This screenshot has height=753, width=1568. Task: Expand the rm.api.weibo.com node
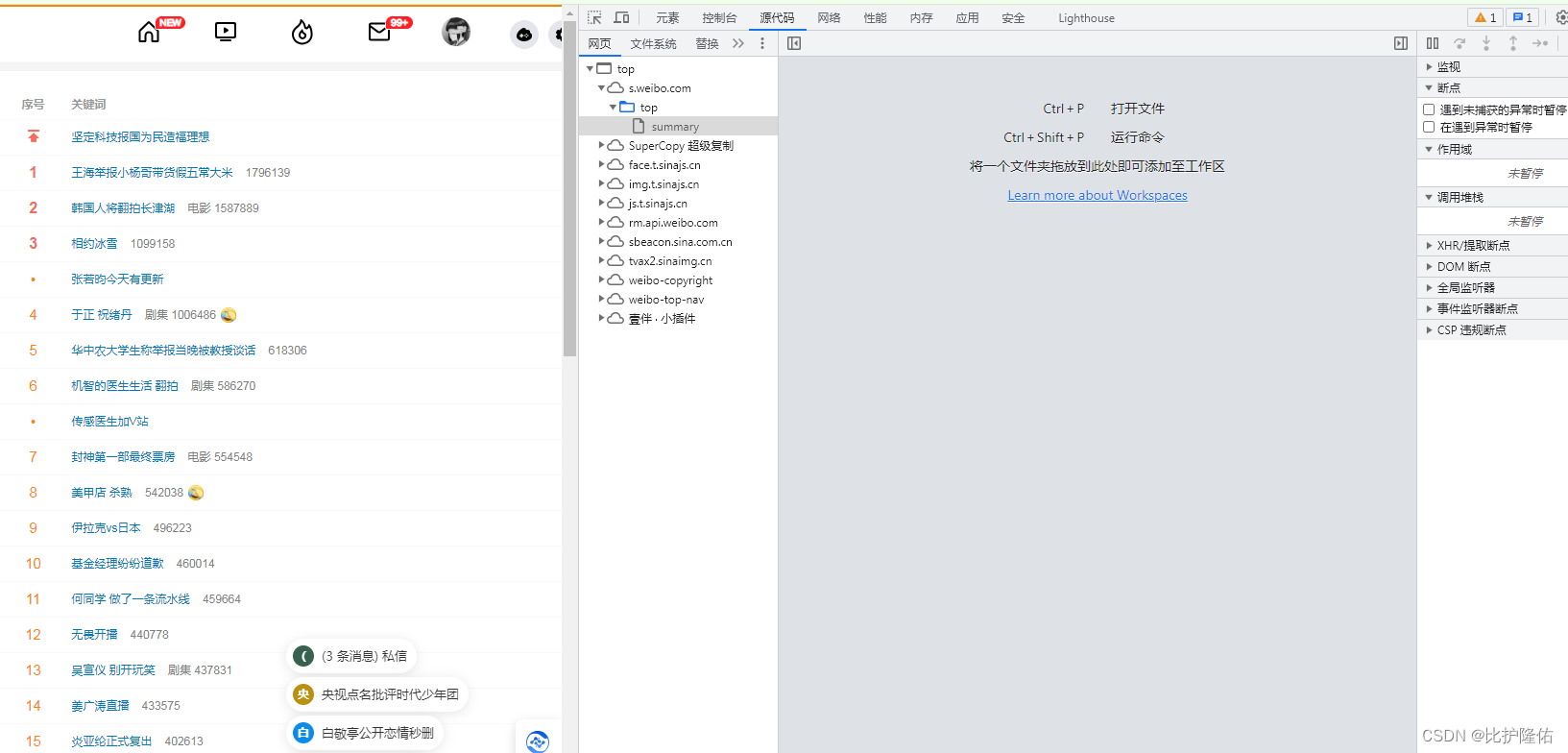click(x=602, y=222)
